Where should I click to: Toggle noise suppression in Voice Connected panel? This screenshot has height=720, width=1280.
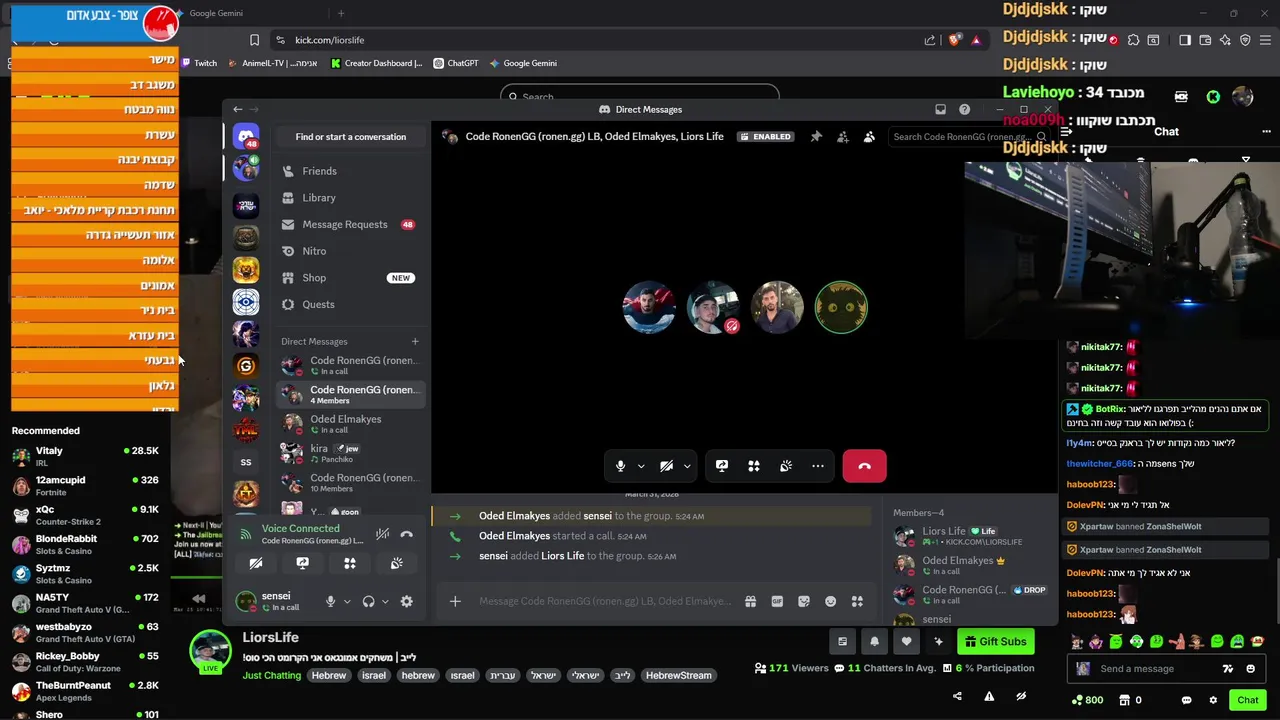[x=382, y=534]
